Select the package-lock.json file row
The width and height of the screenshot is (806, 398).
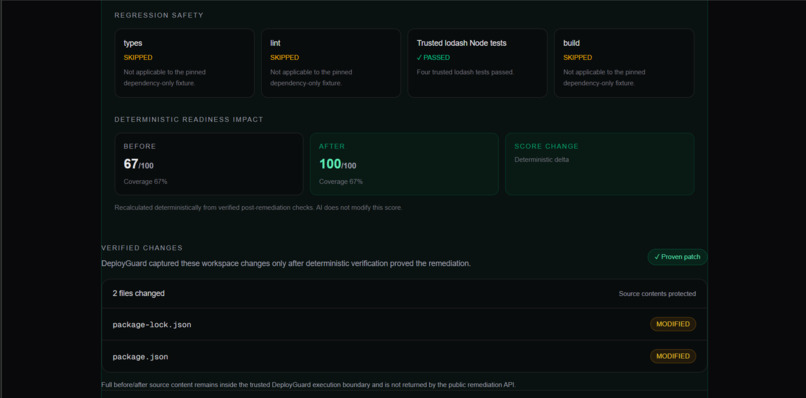404,324
